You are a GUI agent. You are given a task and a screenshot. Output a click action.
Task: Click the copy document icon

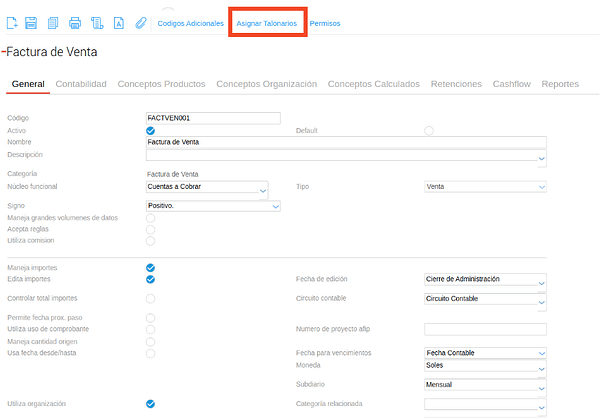[54, 22]
